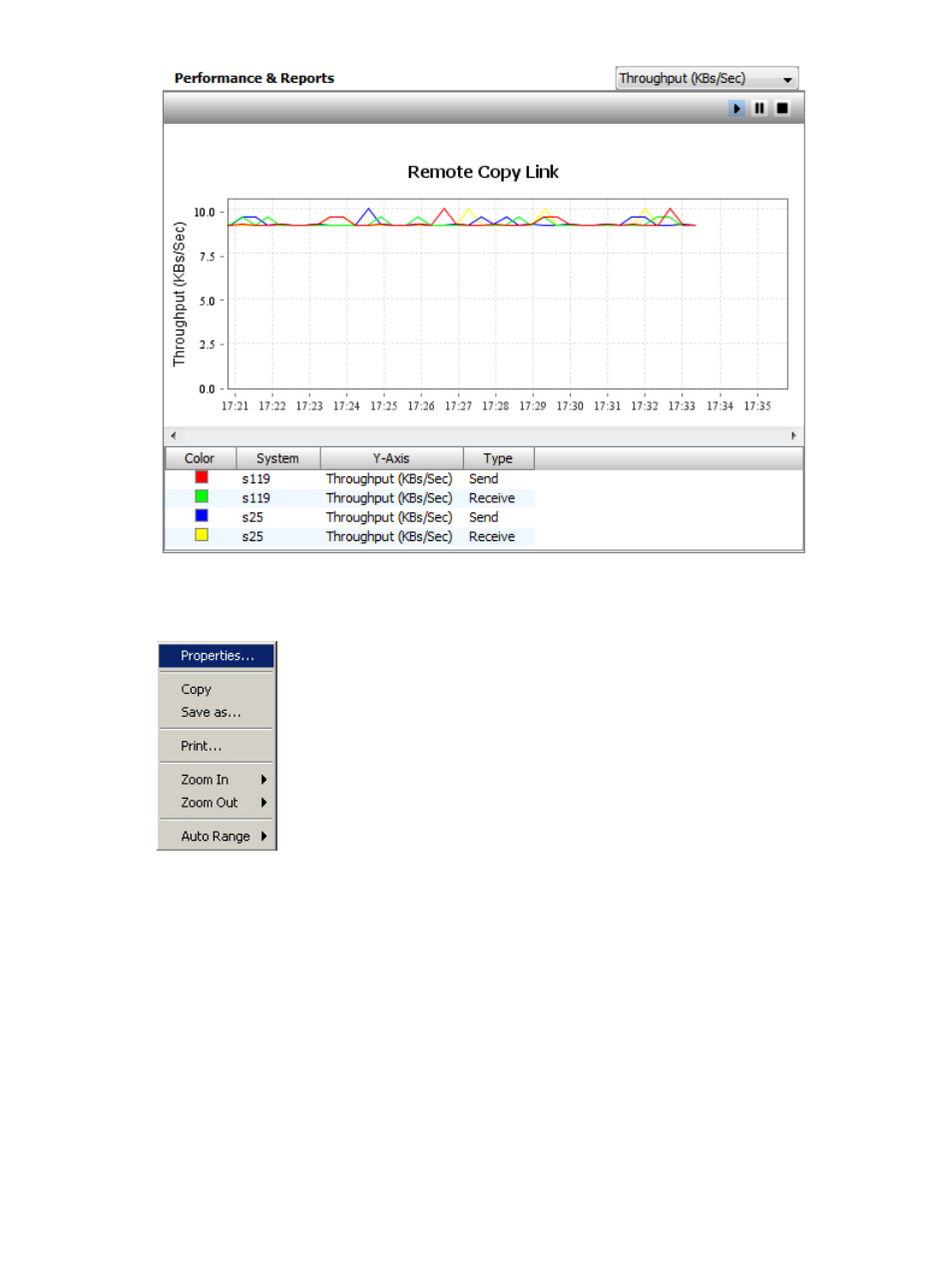The image size is (952, 1268).
Task: Click the blue swatch for s25 Send
Action: click(202, 515)
